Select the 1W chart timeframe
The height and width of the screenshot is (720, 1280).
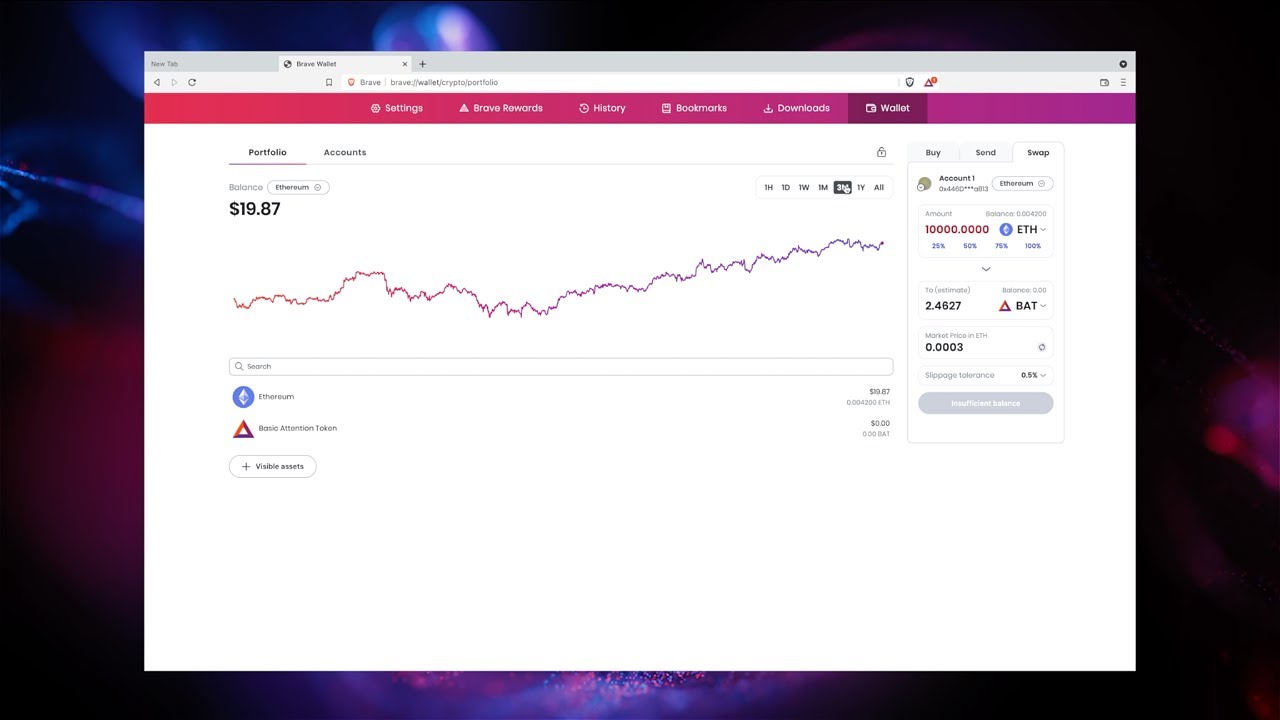pos(804,187)
